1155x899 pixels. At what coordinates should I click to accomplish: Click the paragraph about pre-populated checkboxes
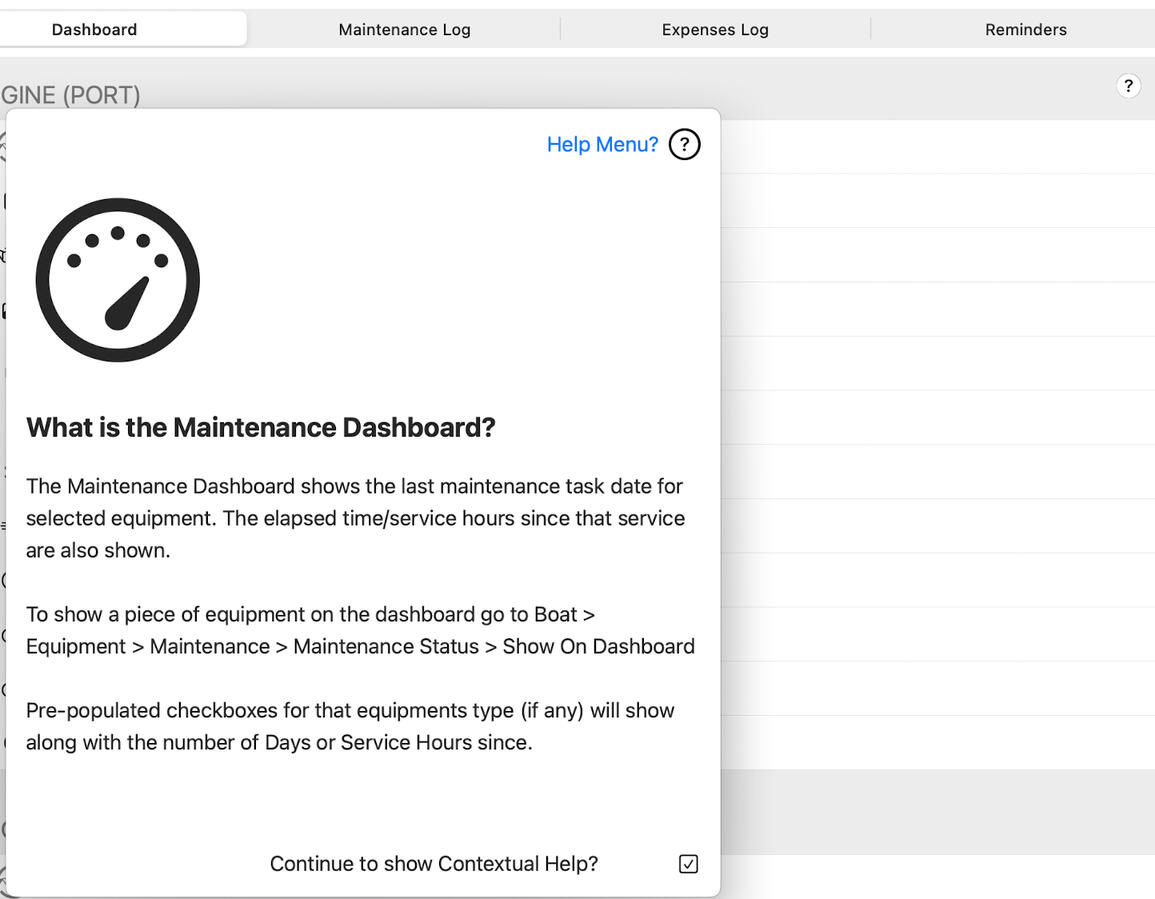(350, 726)
